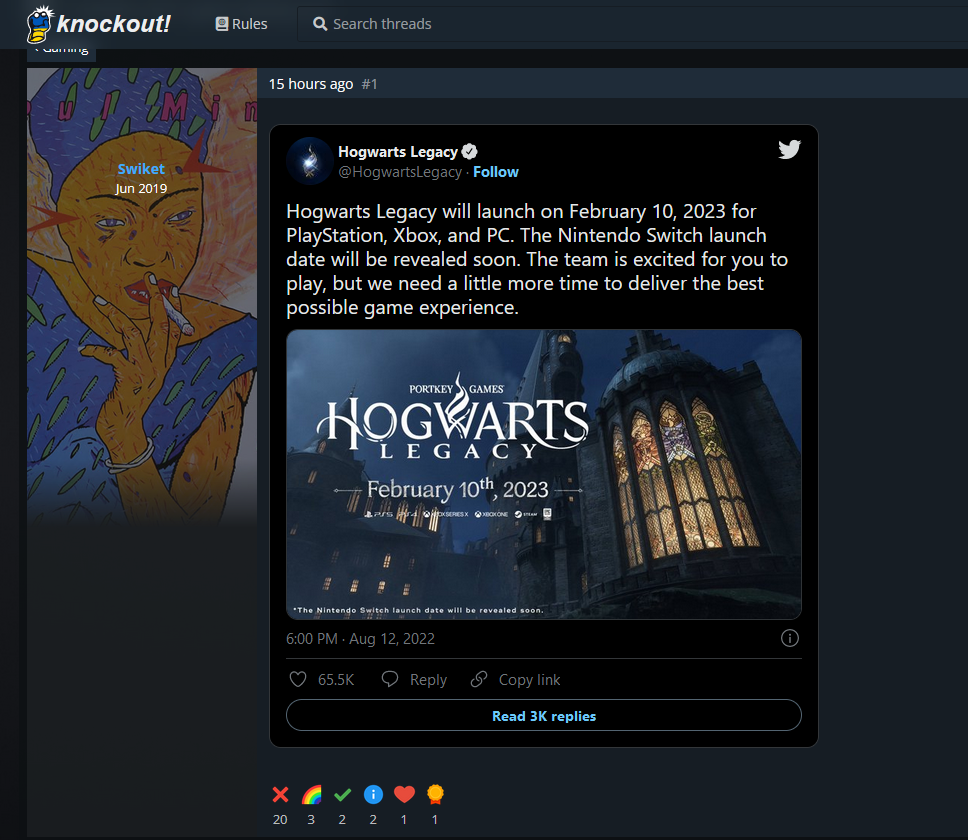Viewport: 968px width, 840px height.
Task: Click Swiket's avatar artwork
Action: point(142,296)
